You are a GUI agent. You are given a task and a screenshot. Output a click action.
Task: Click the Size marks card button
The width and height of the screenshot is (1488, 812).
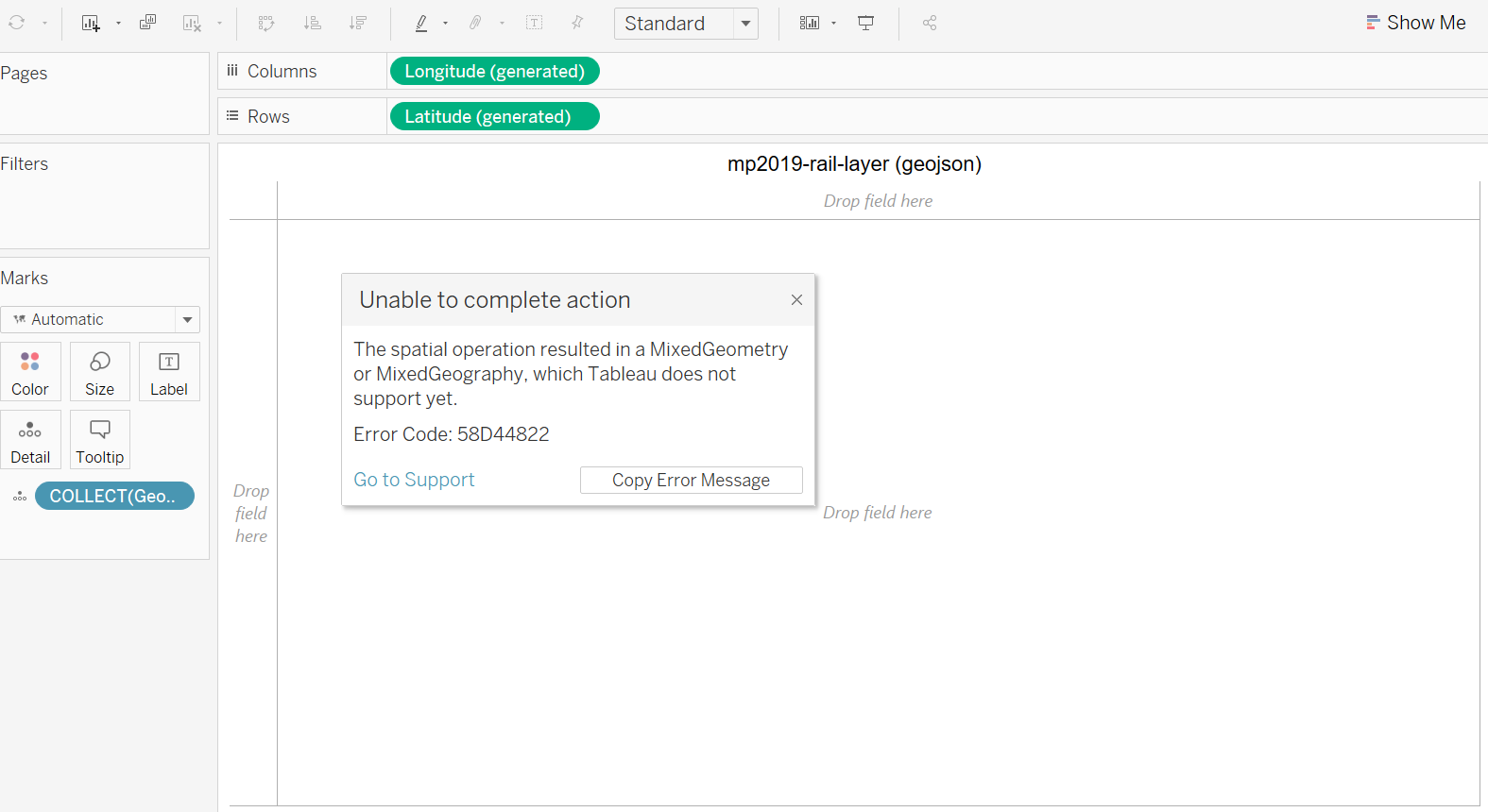99,372
